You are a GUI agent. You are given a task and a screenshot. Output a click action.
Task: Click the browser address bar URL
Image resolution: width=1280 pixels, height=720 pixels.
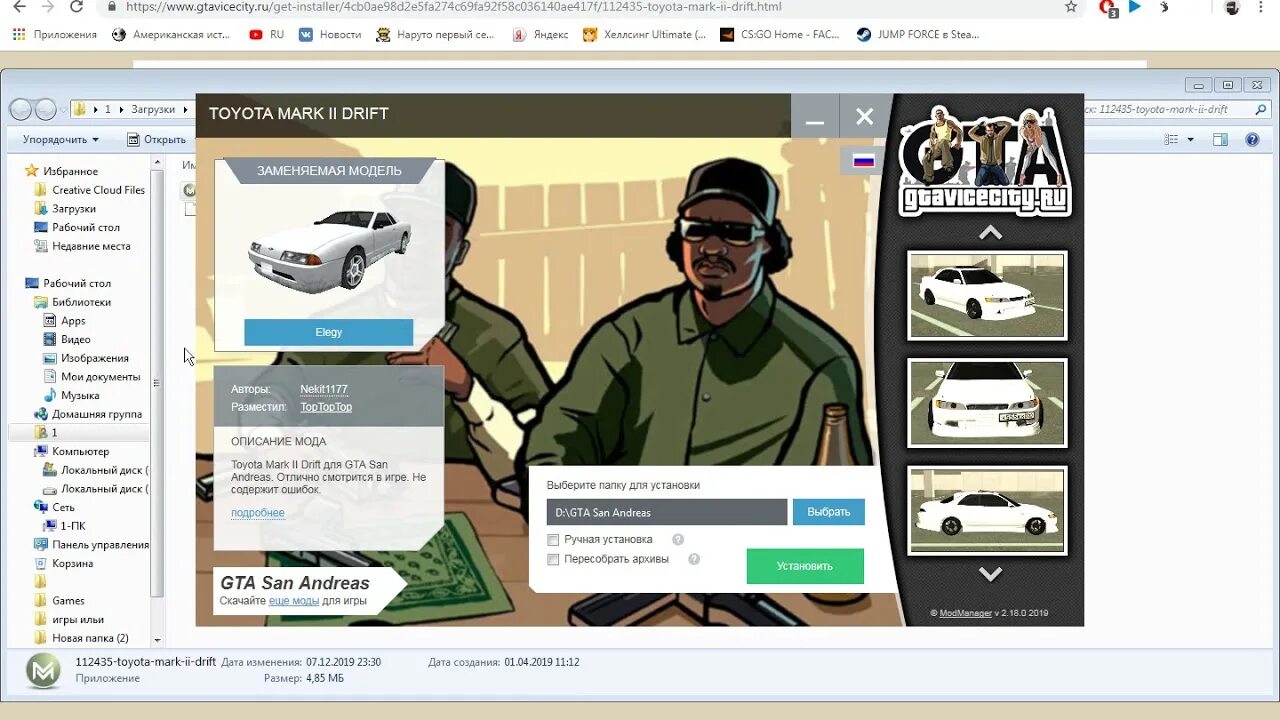[453, 7]
